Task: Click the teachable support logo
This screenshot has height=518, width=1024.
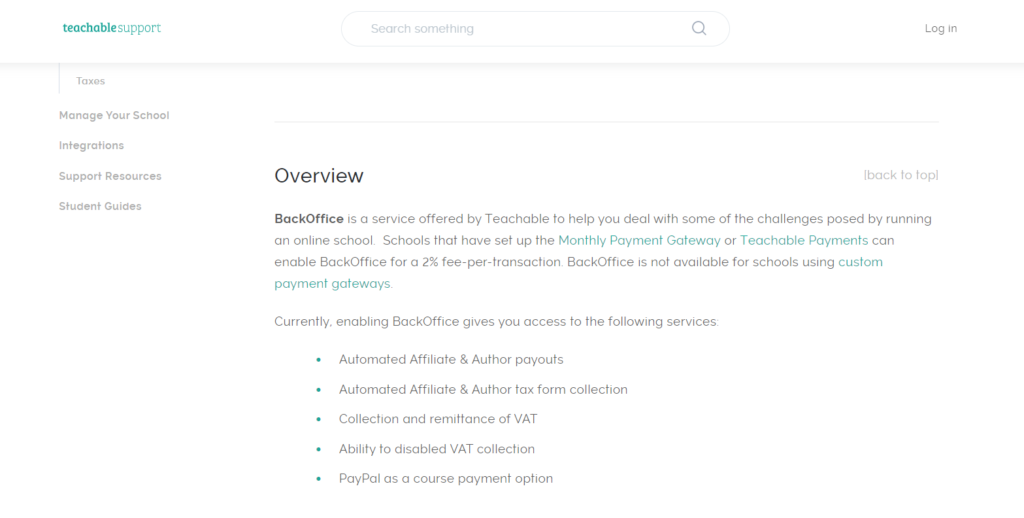Action: tap(112, 28)
